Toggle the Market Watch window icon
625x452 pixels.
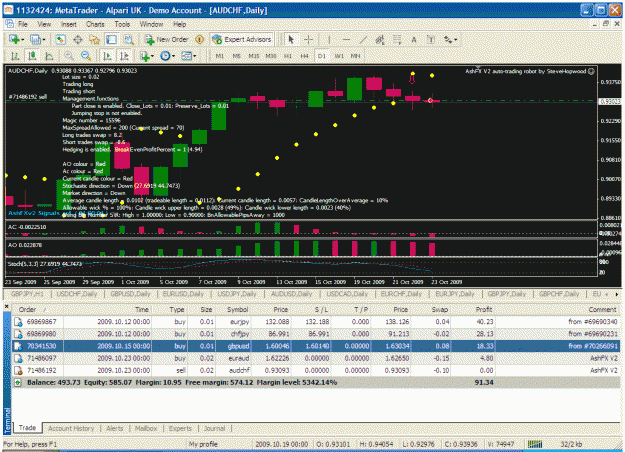pos(60,39)
